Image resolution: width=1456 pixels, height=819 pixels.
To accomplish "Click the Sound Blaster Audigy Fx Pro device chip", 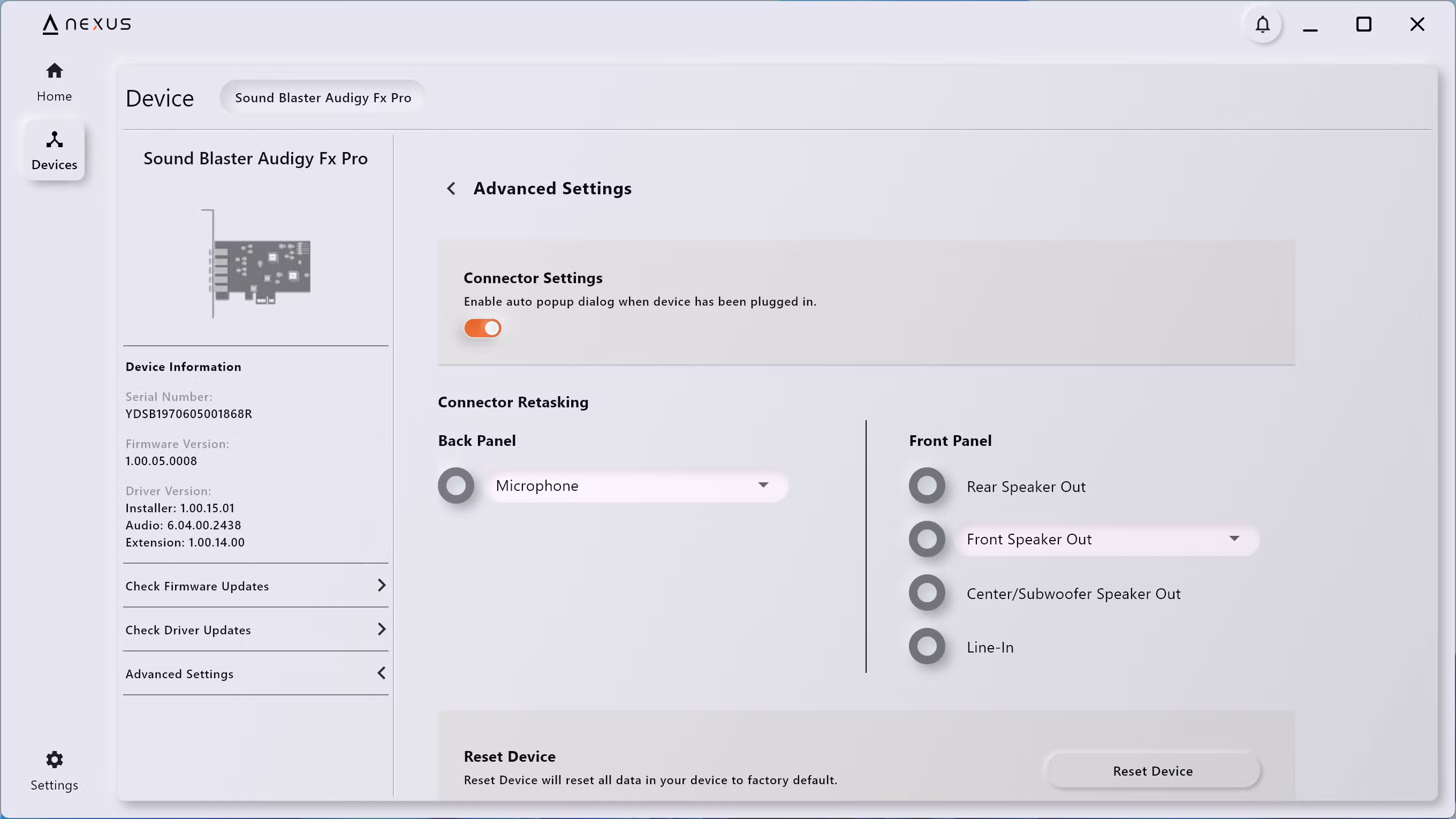I will point(323,98).
